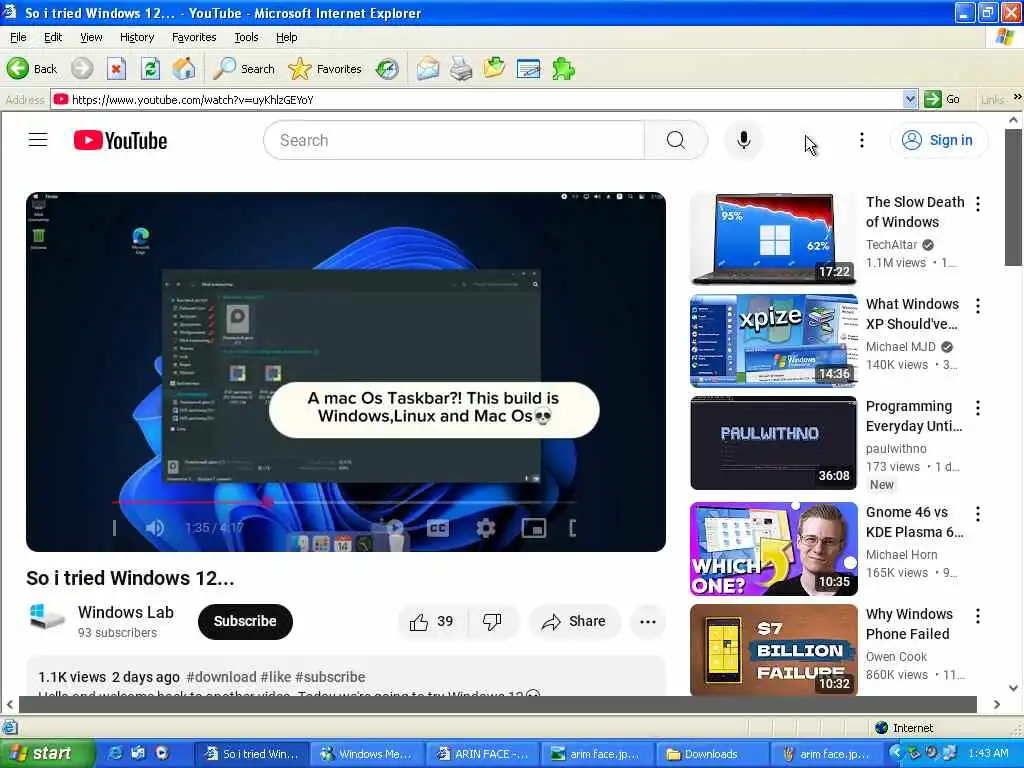Open the View menu
Screen dimensions: 1024x768
[x=91, y=37]
